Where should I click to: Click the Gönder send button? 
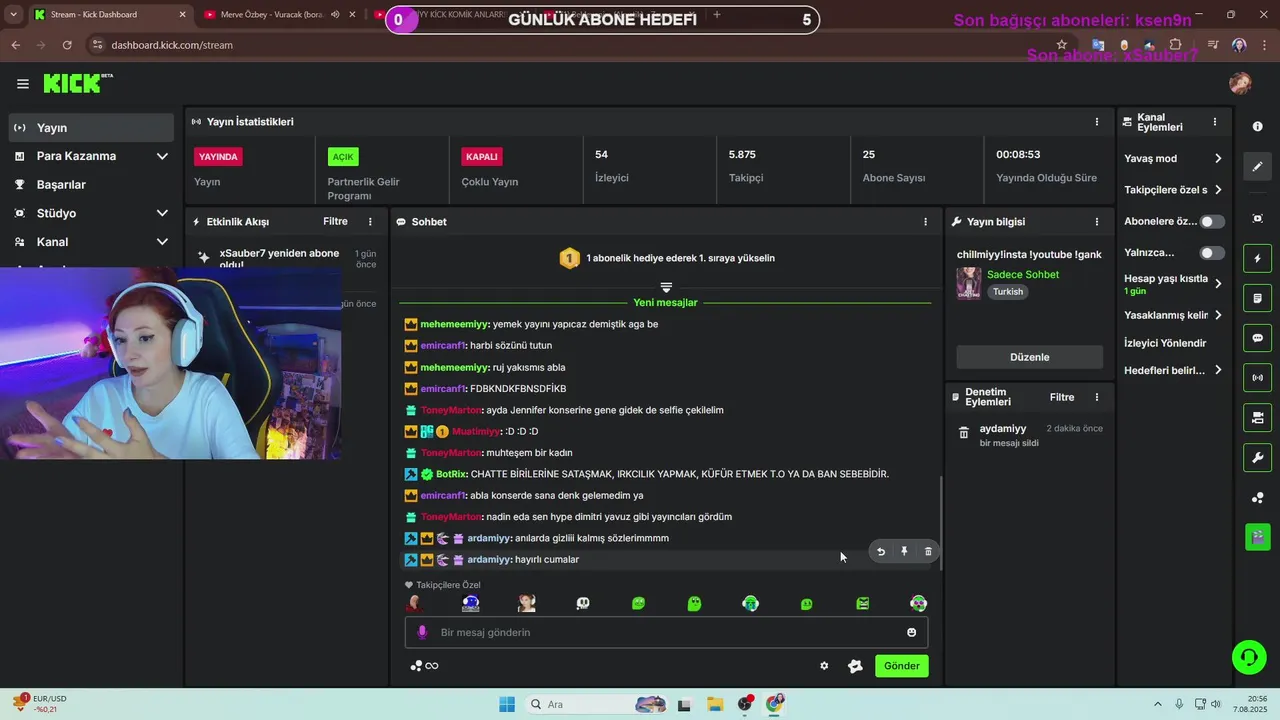[x=901, y=666]
